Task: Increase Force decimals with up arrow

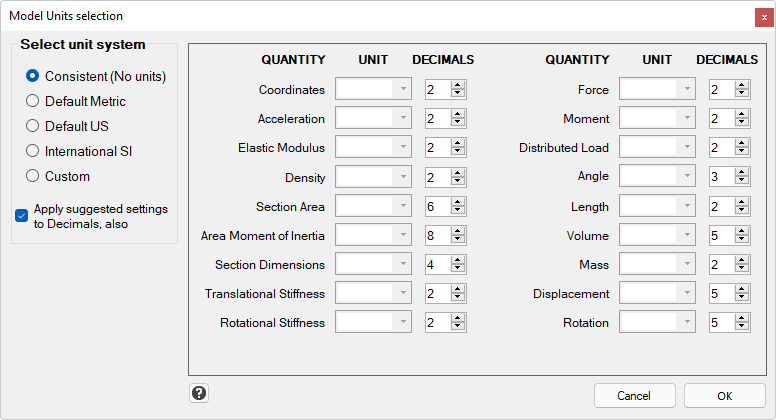Action: click(x=741, y=85)
